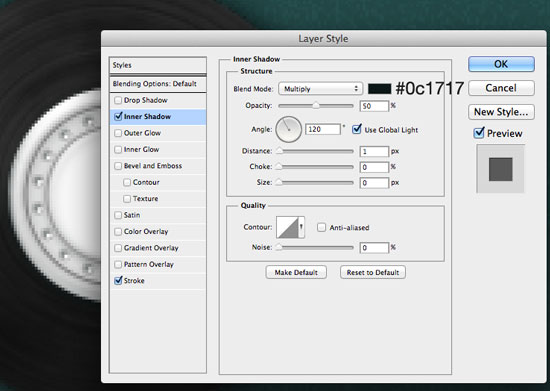Toggle the Preview checkbox off
The width and height of the screenshot is (550, 391).
pos(479,133)
